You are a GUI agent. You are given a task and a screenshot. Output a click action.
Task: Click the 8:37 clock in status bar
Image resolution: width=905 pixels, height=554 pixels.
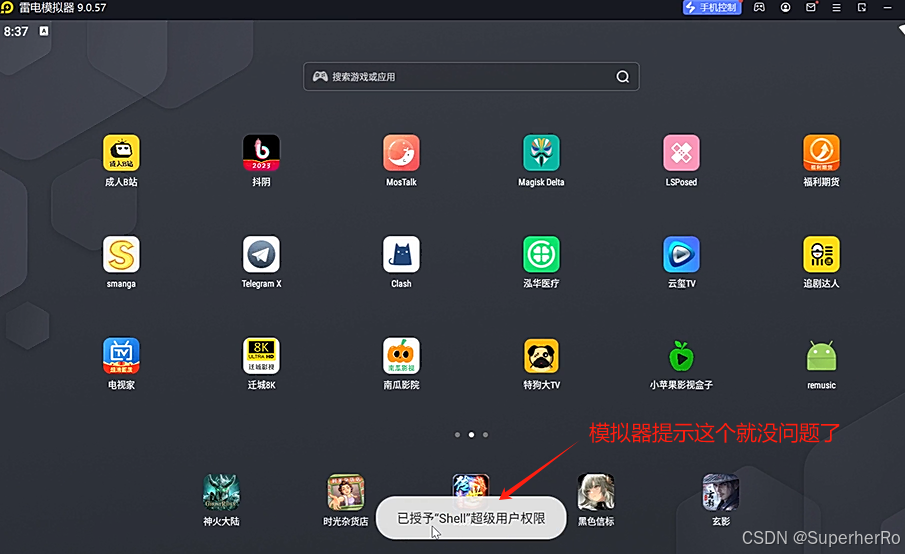[x=16, y=31]
